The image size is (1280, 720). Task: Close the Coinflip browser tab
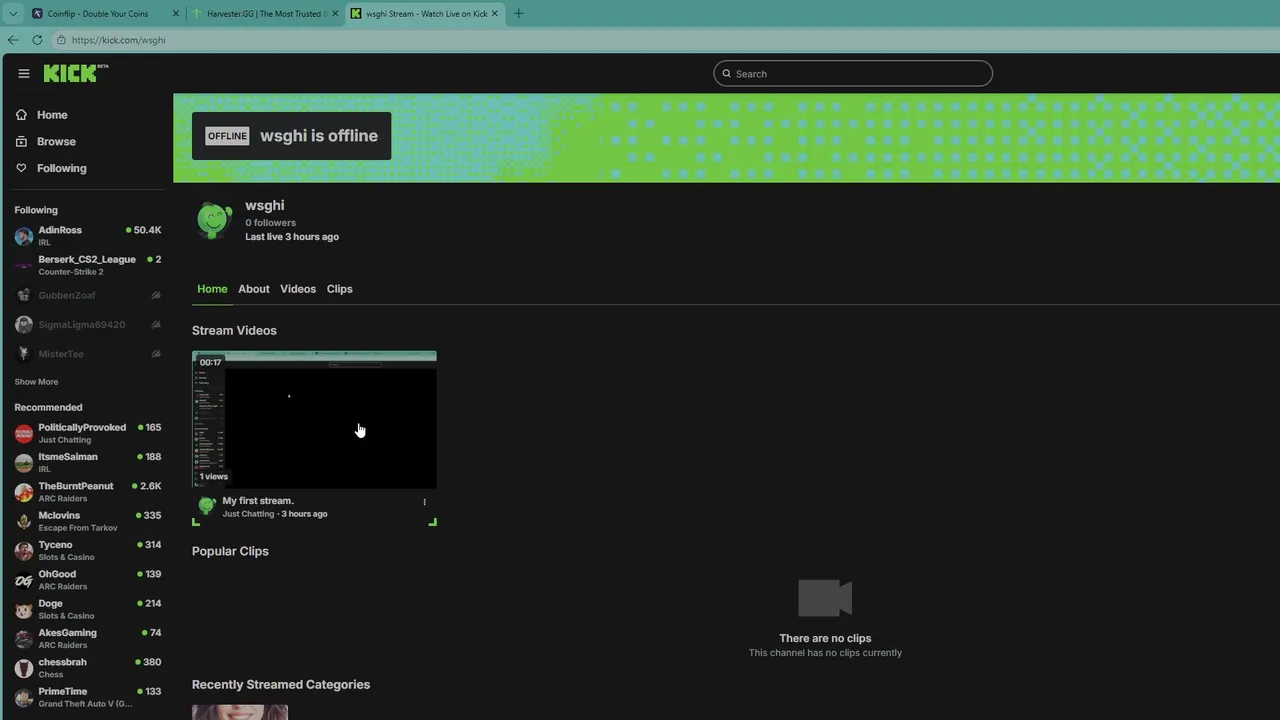pos(176,14)
